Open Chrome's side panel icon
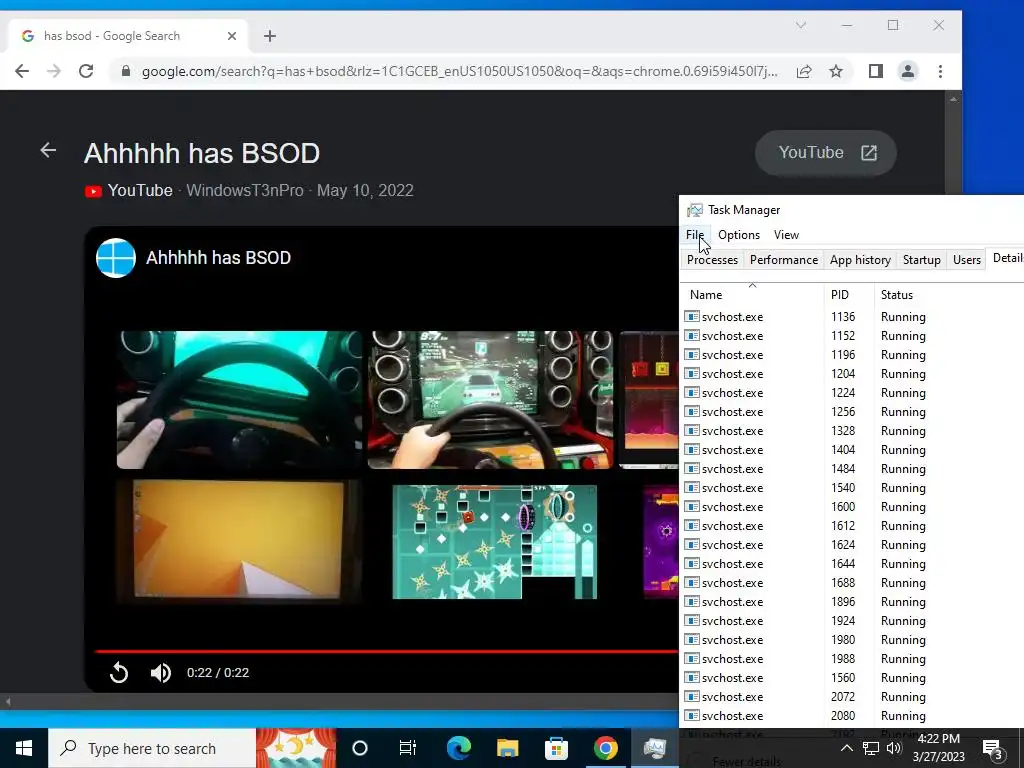This screenshot has height=768, width=1024. tap(876, 71)
